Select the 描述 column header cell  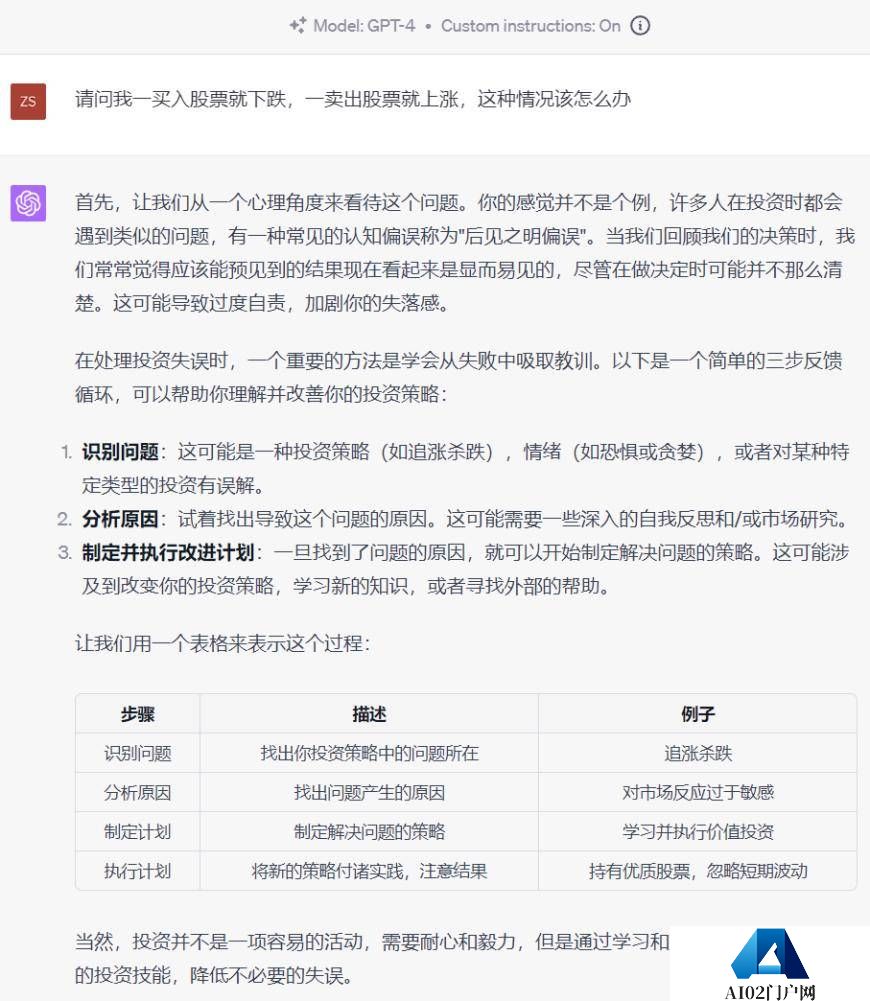(369, 713)
